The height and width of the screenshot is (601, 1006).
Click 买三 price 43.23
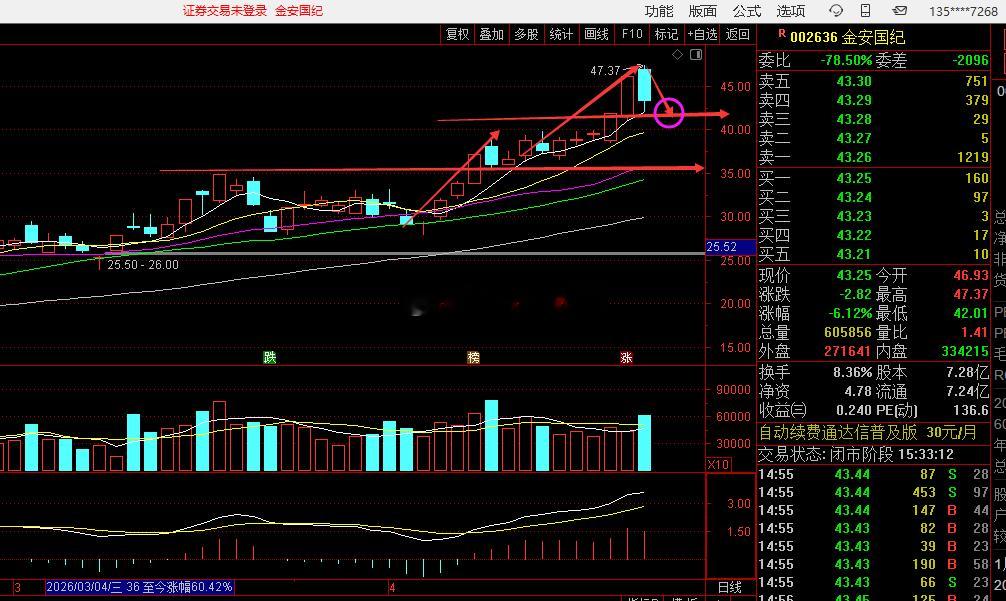point(854,216)
